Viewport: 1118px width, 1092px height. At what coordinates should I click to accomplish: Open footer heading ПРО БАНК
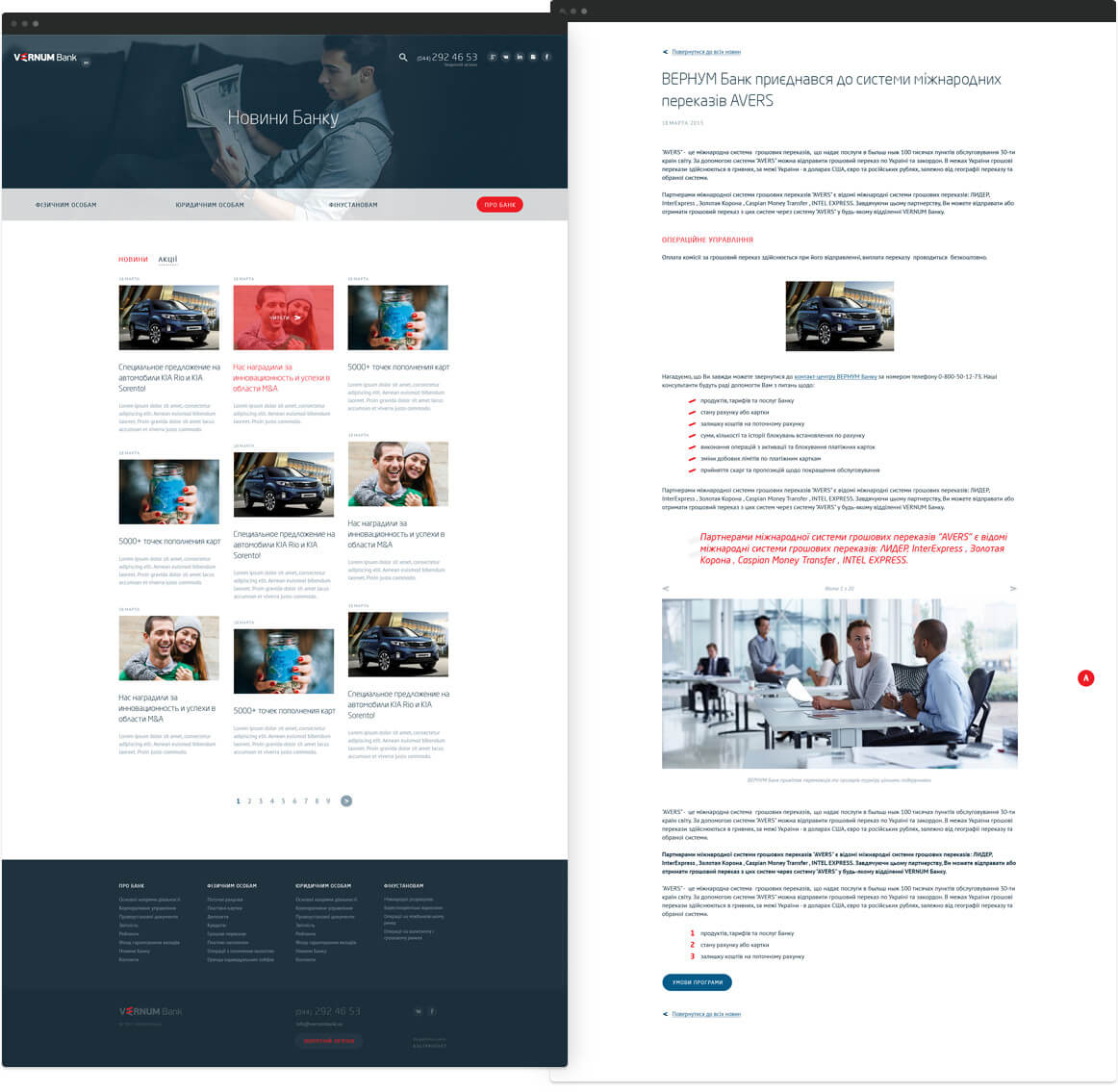click(x=131, y=886)
